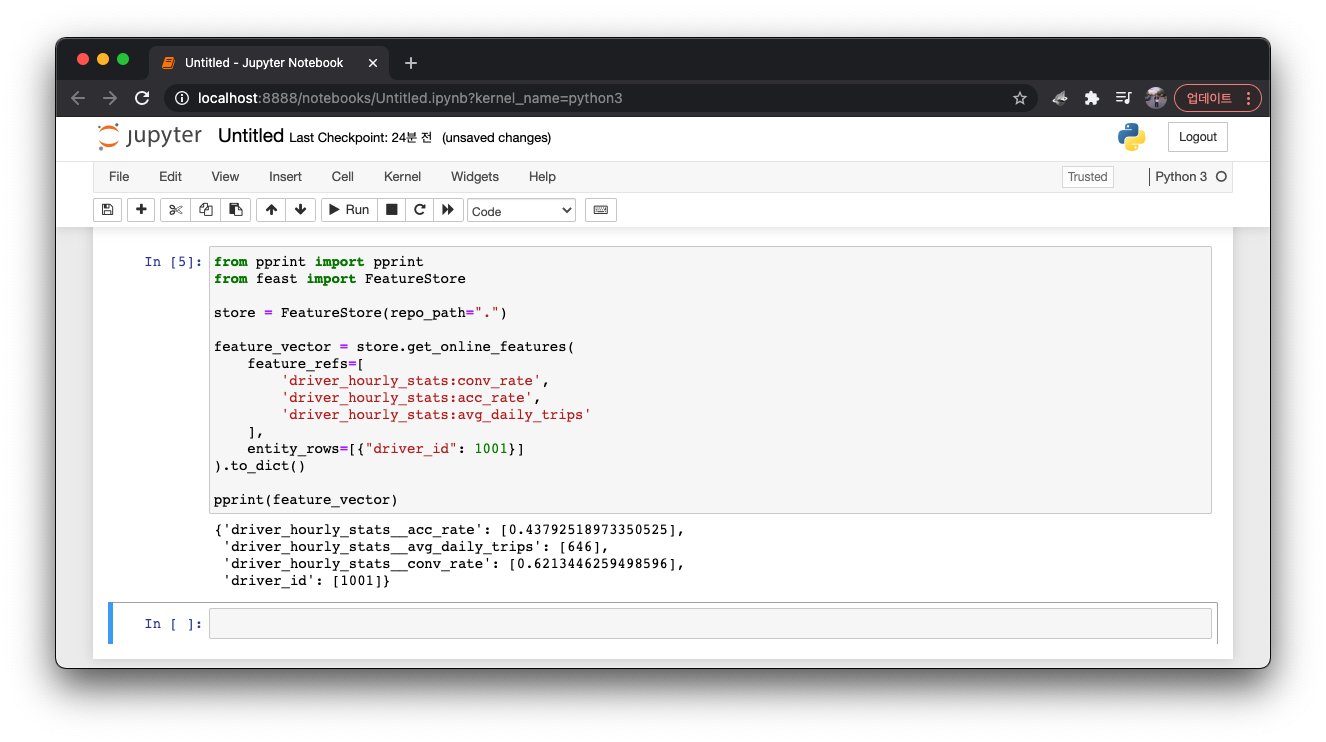
Task: Open the Kernel menu
Action: point(402,176)
